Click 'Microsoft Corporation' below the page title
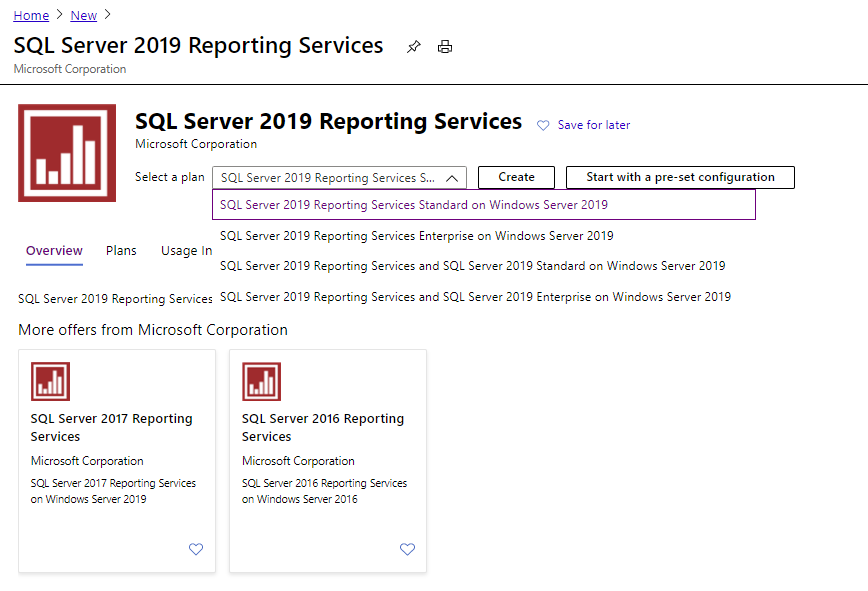 click(70, 69)
